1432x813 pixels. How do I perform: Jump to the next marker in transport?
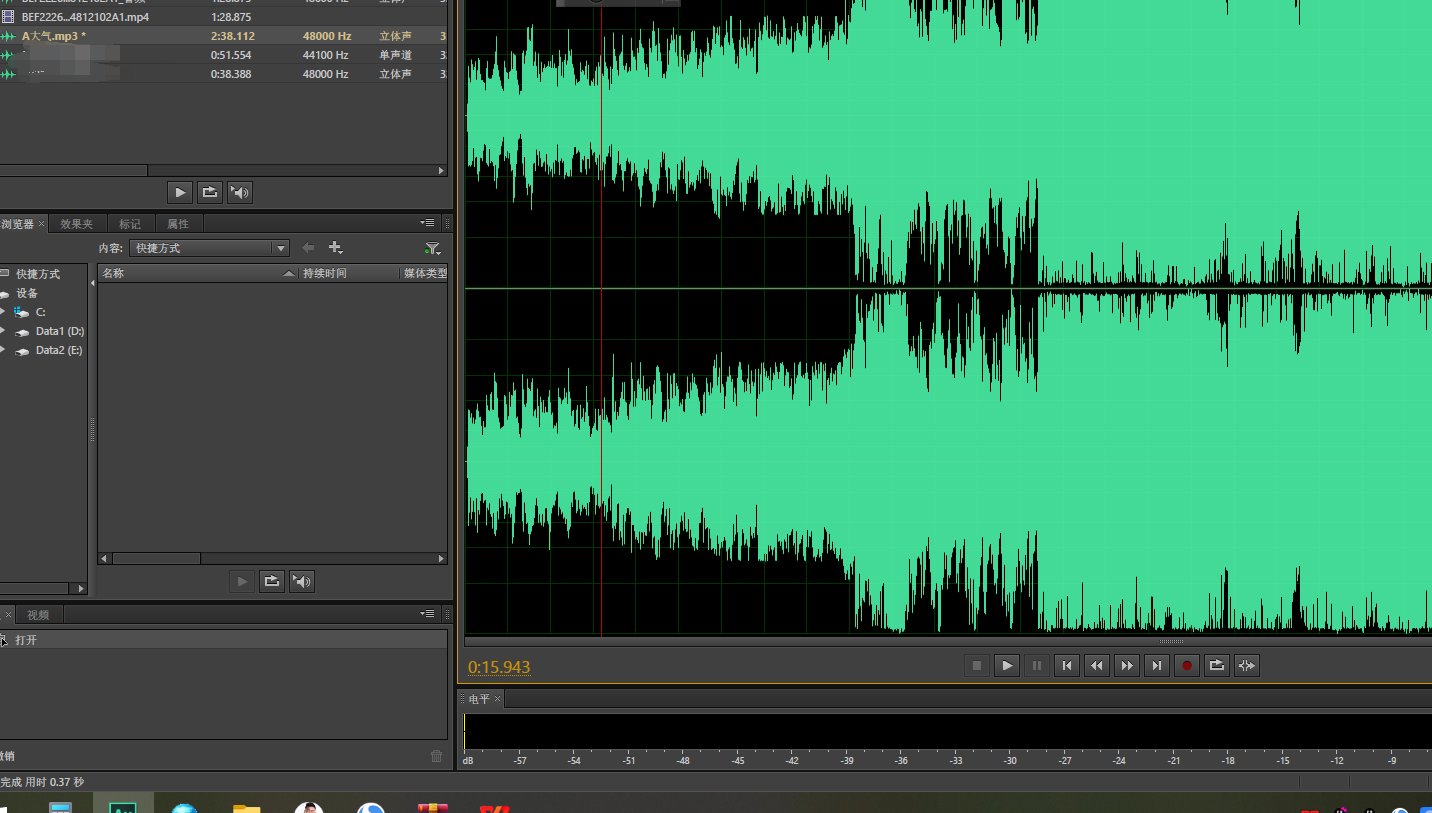click(x=1157, y=666)
